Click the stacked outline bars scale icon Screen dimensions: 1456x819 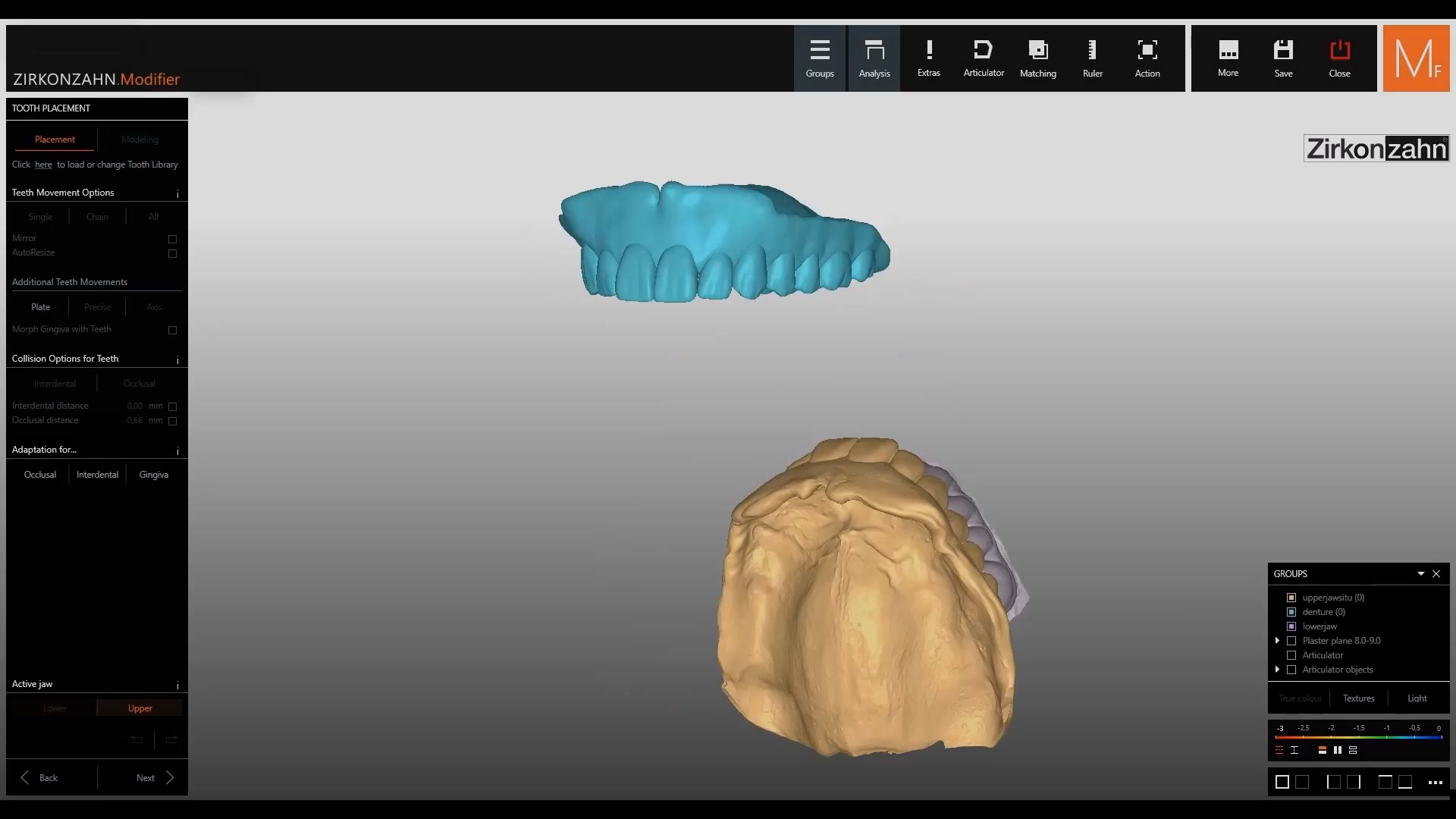coord(1353,750)
